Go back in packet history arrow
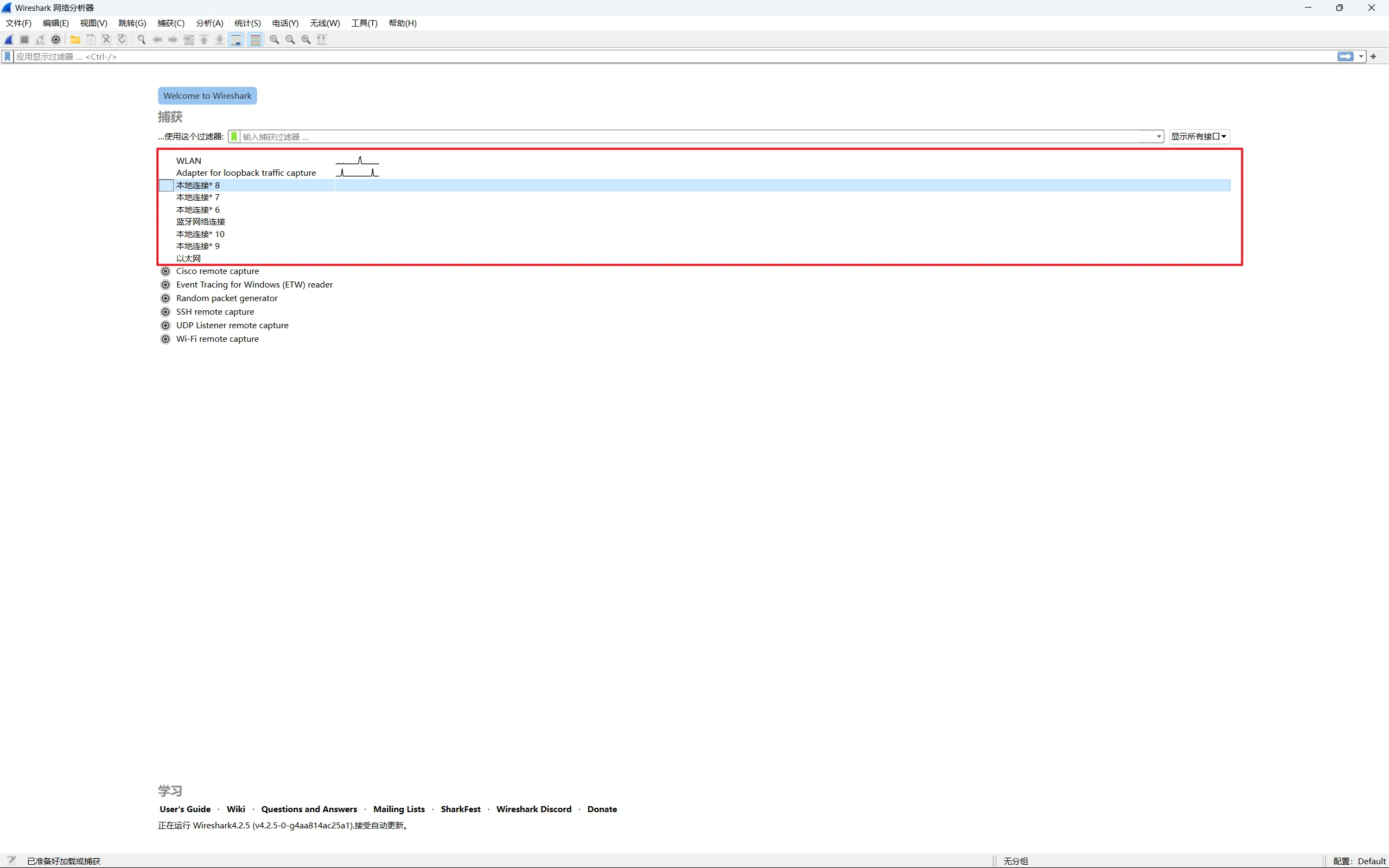 157,40
